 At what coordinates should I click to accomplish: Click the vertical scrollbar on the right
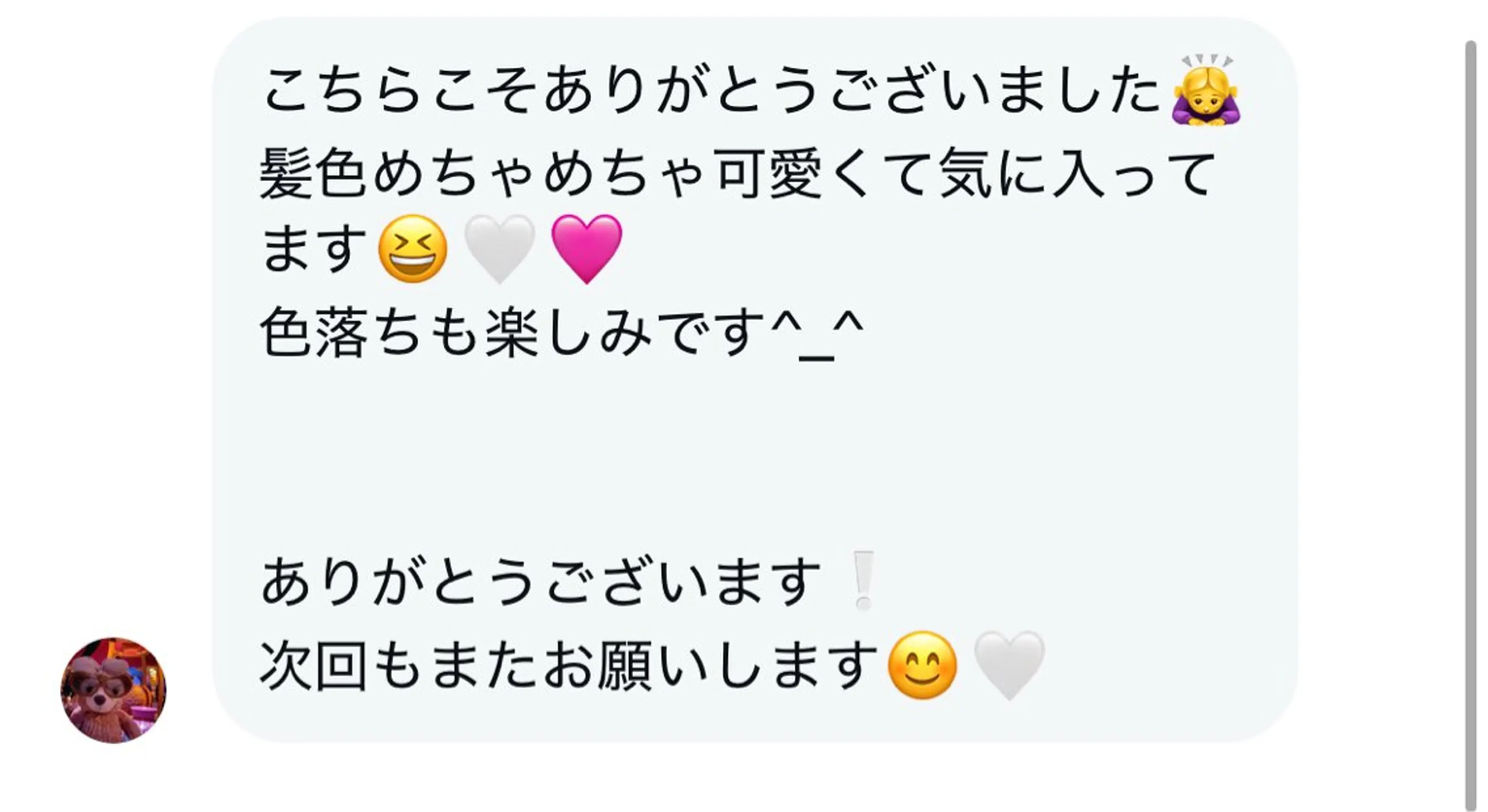click(1471, 404)
